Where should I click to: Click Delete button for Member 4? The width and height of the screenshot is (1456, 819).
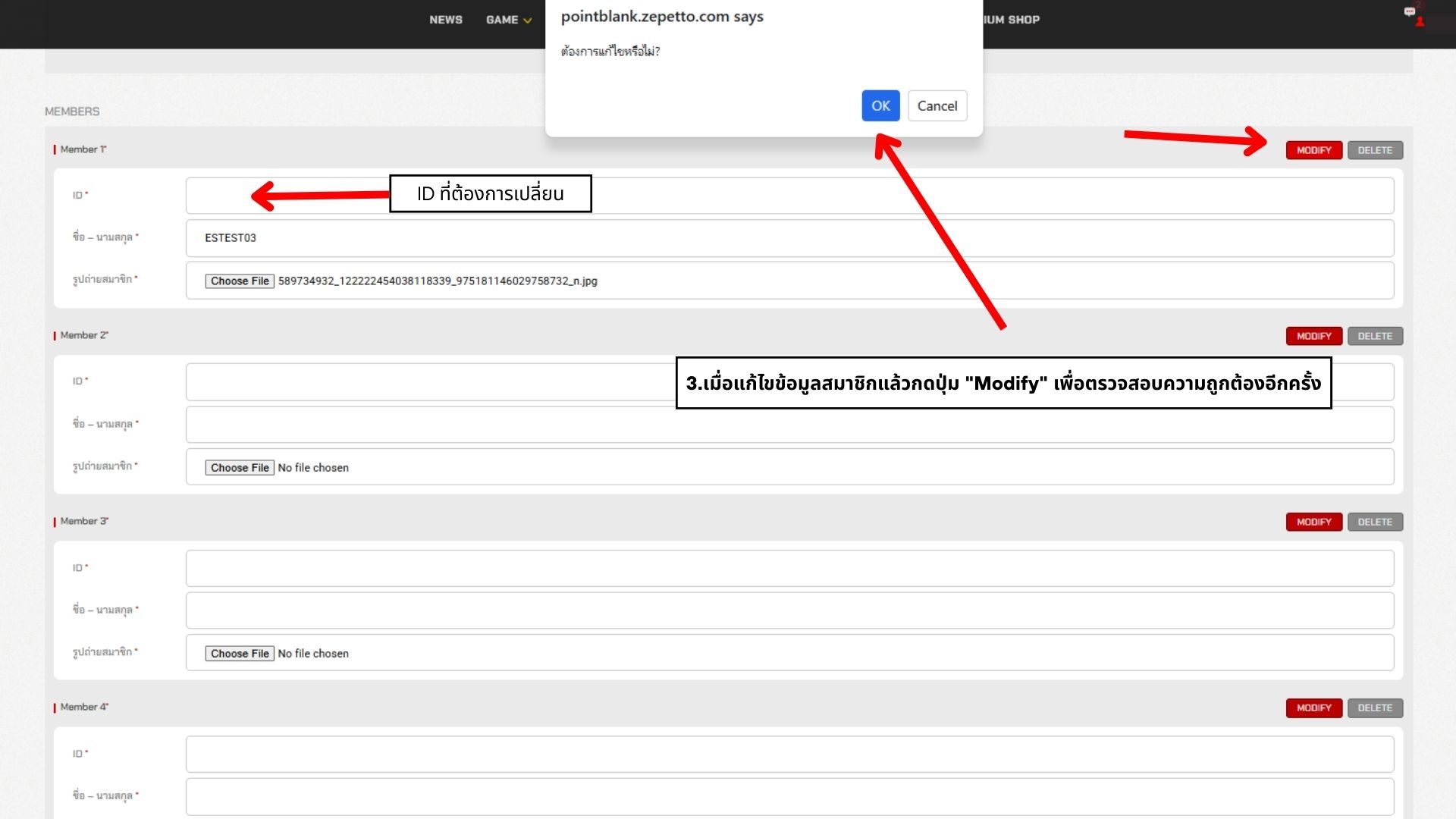click(1374, 708)
